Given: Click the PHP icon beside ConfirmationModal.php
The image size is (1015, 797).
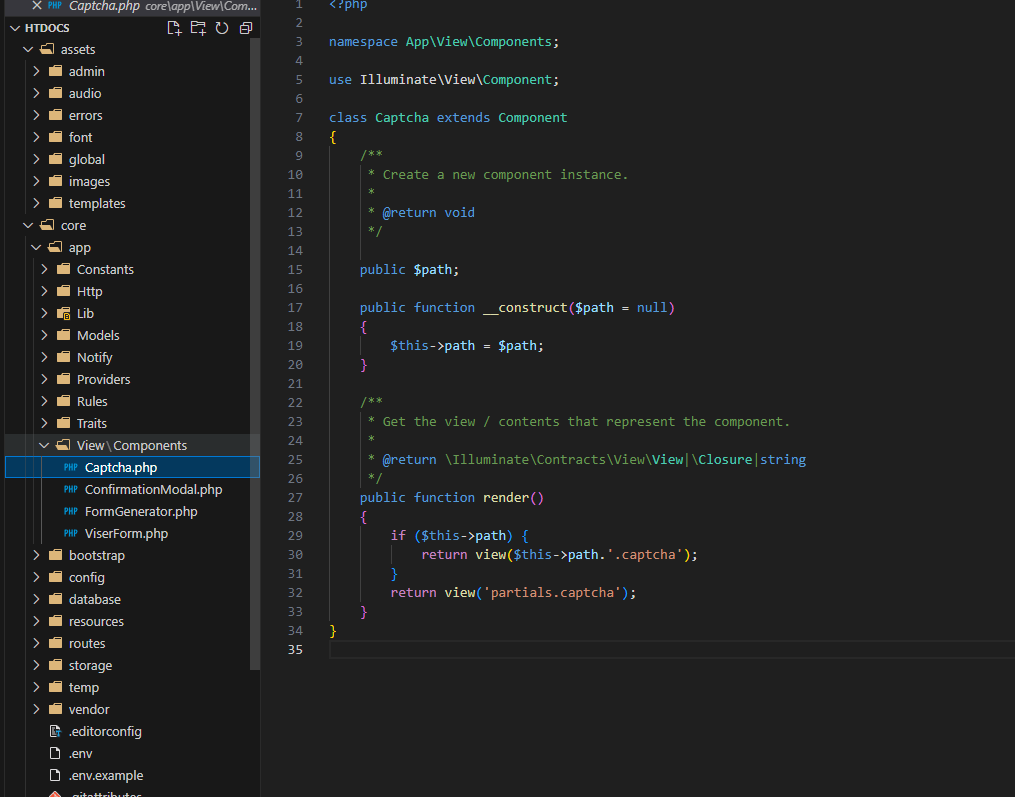Looking at the screenshot, I should (71, 489).
